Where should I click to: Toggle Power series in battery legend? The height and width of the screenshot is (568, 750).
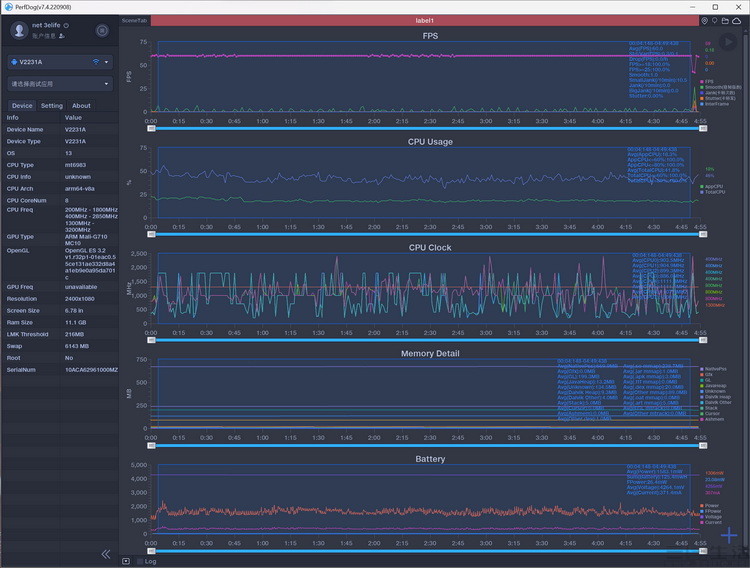[710, 506]
